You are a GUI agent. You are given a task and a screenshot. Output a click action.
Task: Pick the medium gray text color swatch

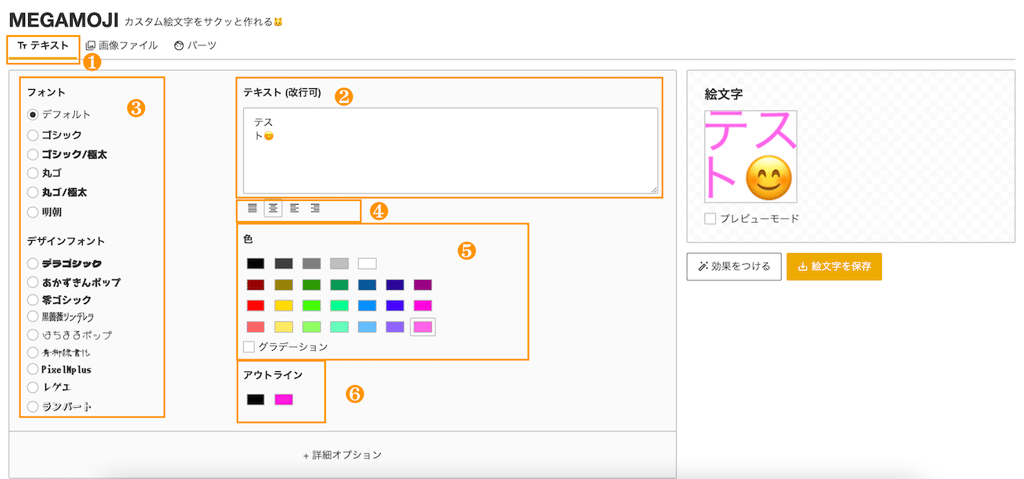click(x=312, y=264)
